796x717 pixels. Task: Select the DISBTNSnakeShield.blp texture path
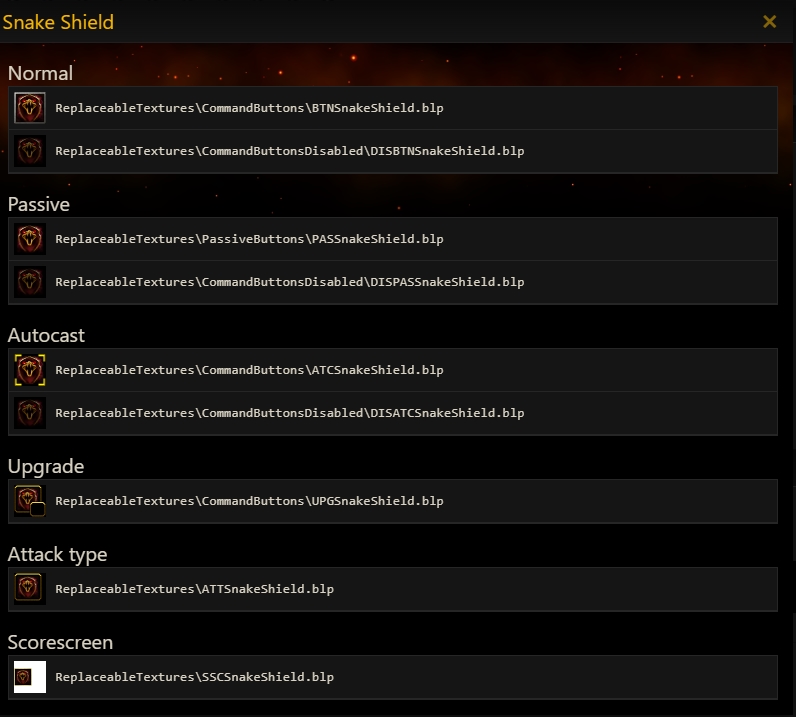(x=289, y=152)
